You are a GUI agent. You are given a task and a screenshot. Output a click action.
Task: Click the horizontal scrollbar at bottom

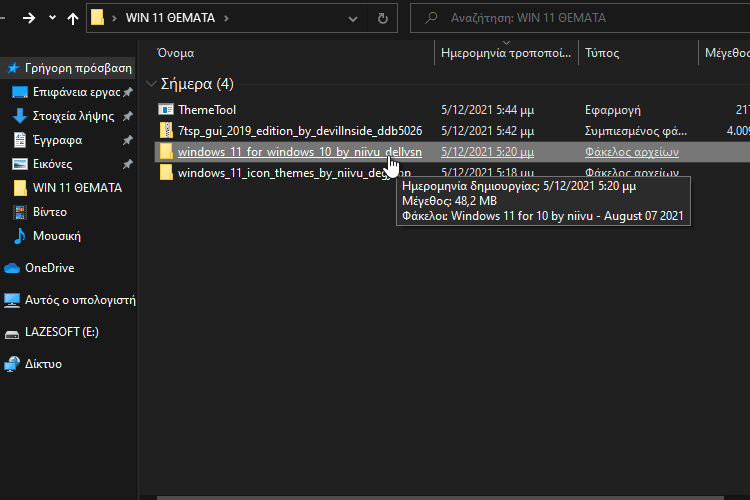pos(440,498)
